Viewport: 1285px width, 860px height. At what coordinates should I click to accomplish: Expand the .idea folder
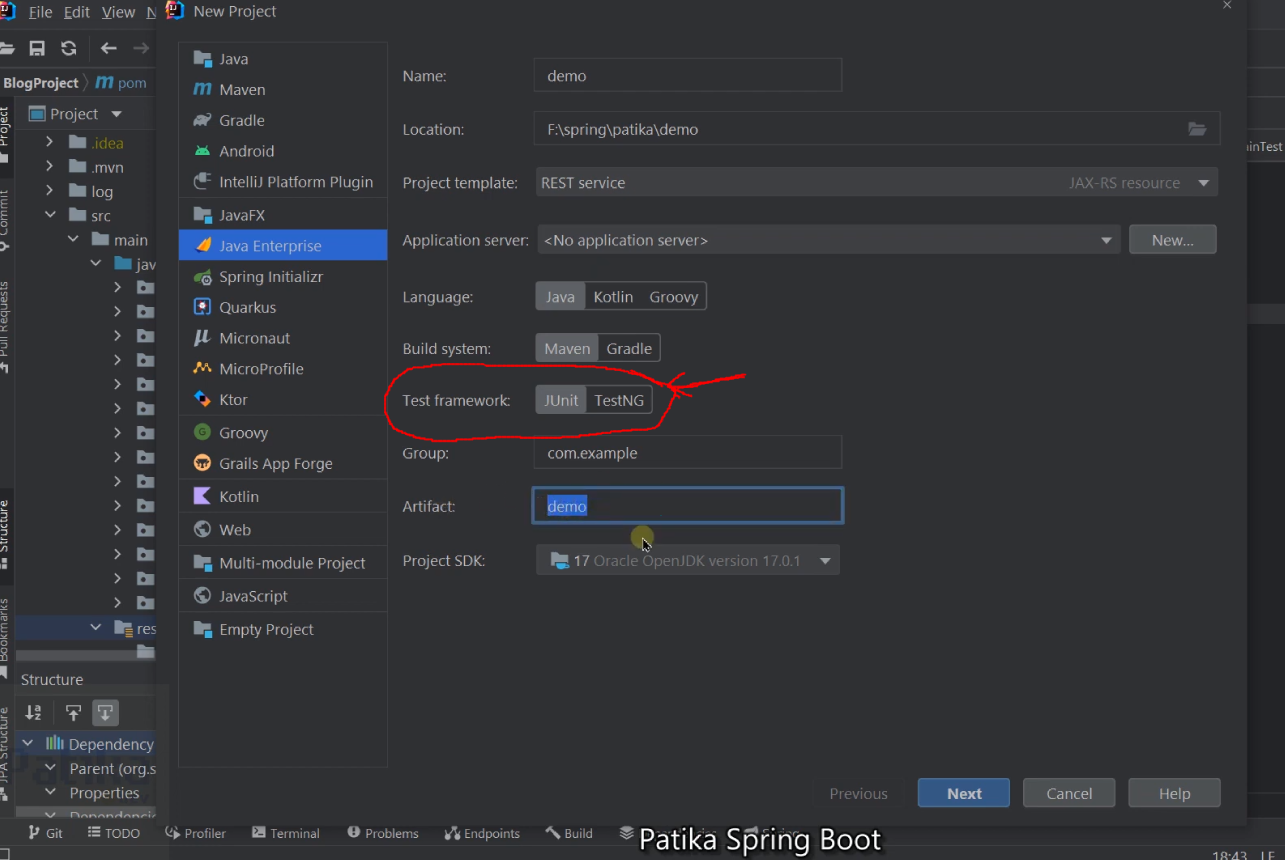49,143
